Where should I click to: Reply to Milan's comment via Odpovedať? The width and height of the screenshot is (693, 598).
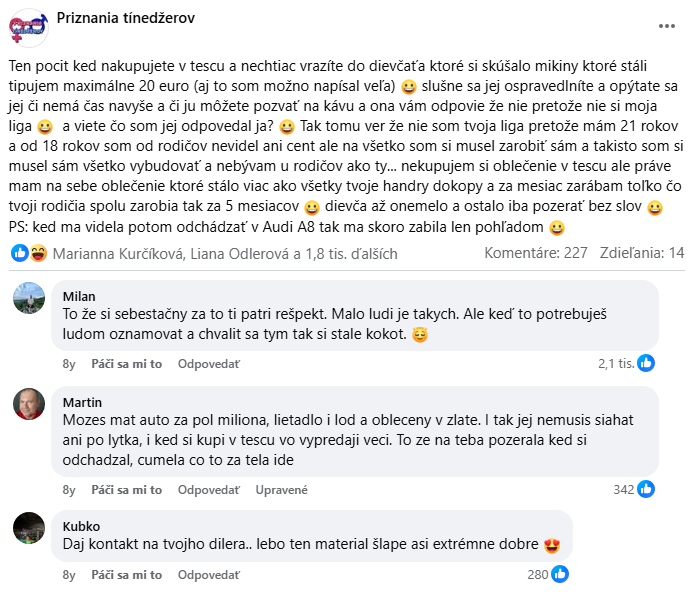[209, 364]
